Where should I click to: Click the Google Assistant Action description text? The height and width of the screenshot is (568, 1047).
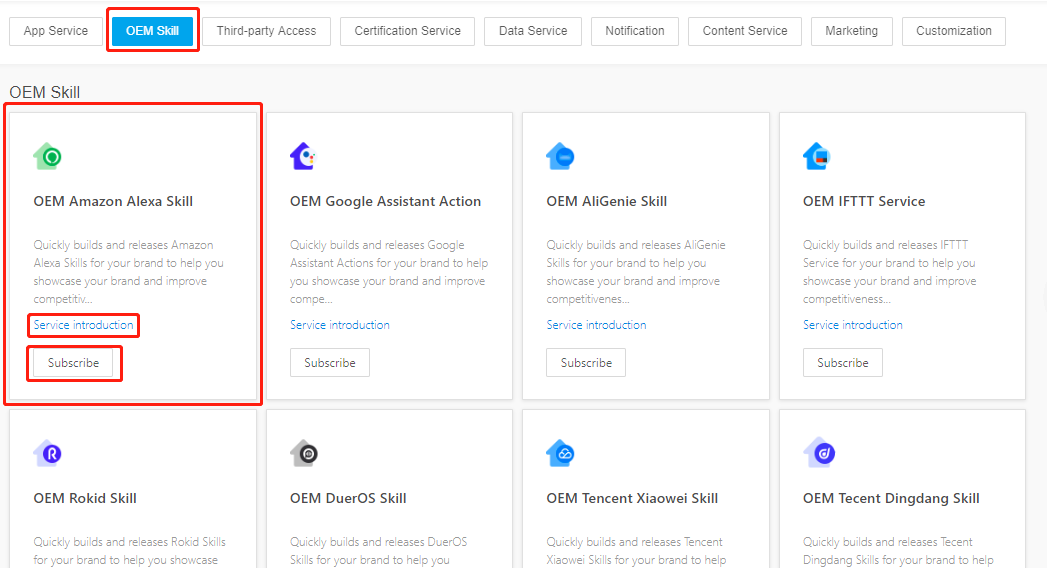click(389, 272)
